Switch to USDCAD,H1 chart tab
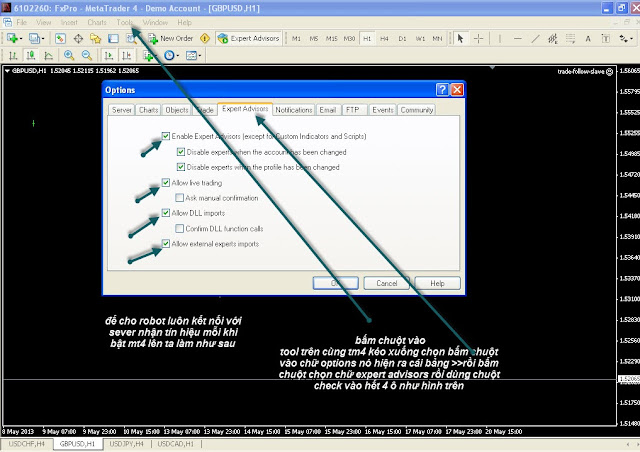This screenshot has height=452, width=640. pyautogui.click(x=176, y=444)
